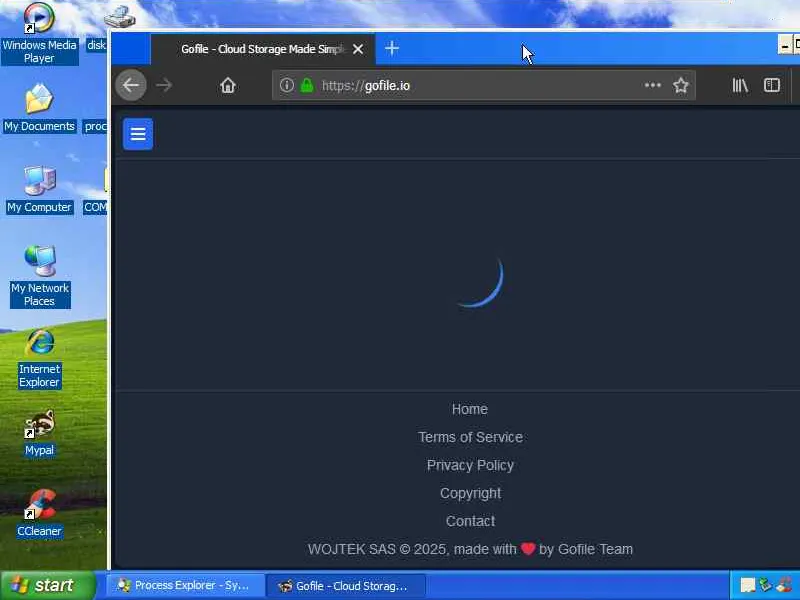Select the My Network Places desktop icon
Viewport: 800px width, 600px height.
coord(40,277)
